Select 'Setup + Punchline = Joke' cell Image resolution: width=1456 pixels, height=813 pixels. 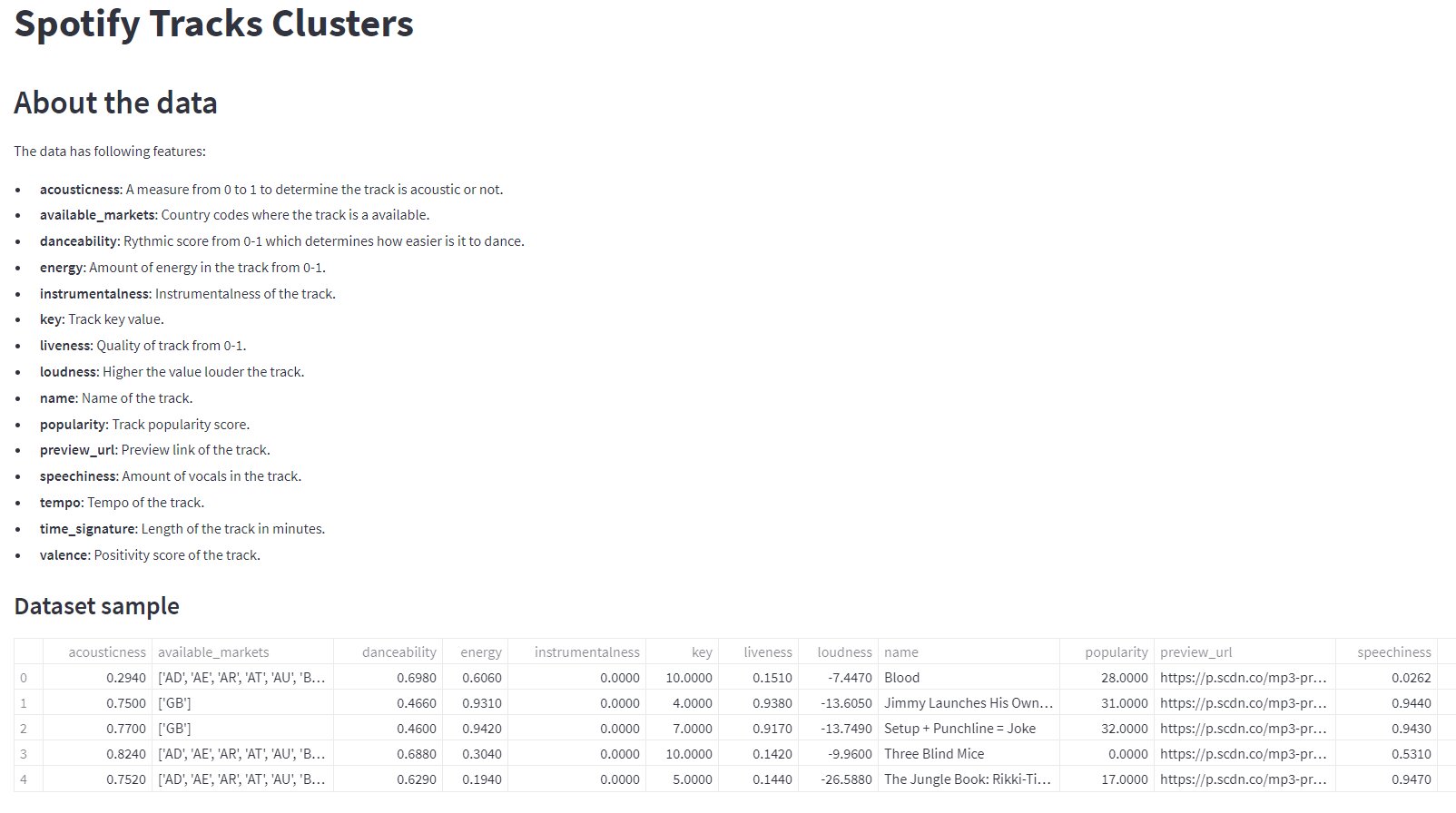[959, 729]
